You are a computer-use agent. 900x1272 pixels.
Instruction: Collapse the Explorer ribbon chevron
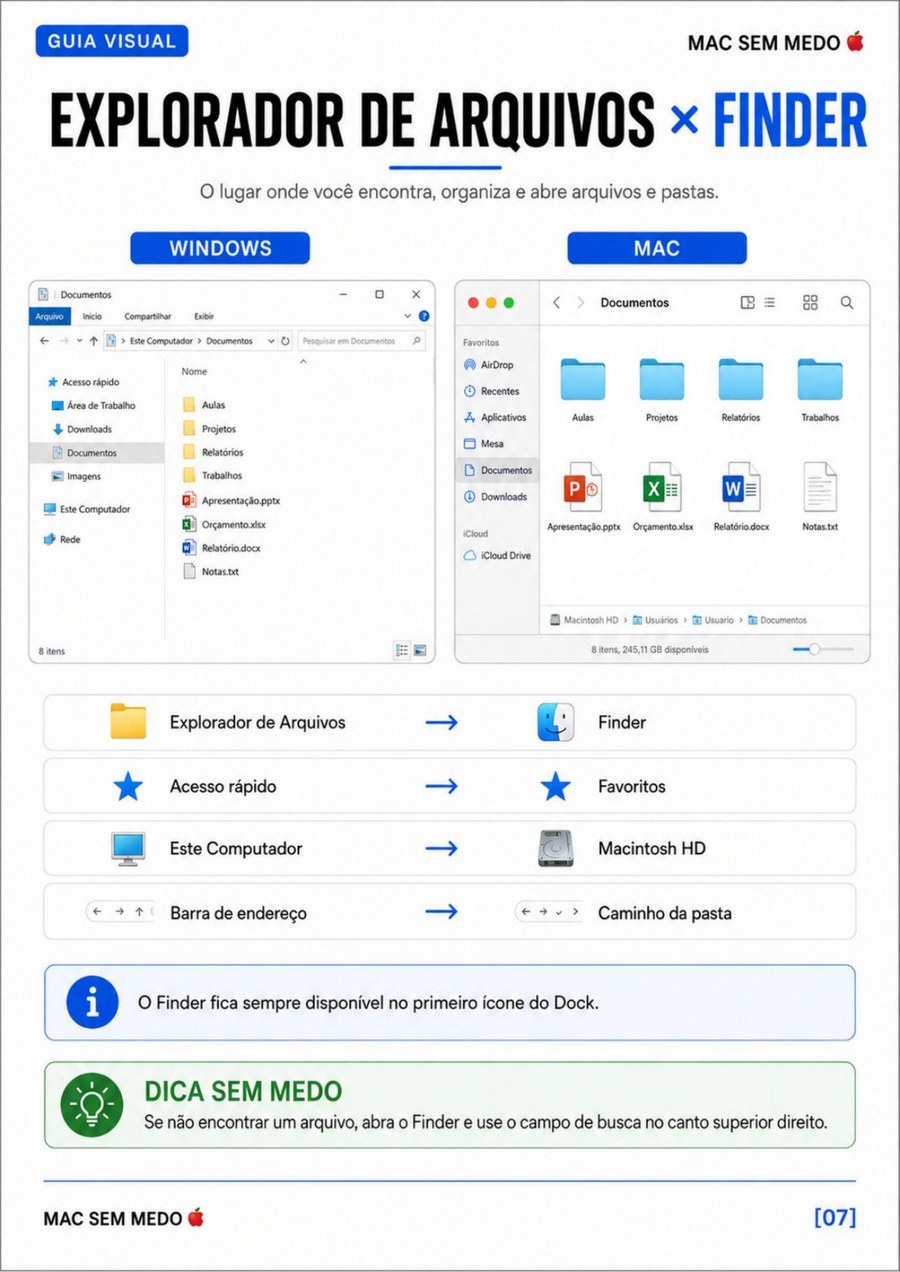[x=408, y=316]
